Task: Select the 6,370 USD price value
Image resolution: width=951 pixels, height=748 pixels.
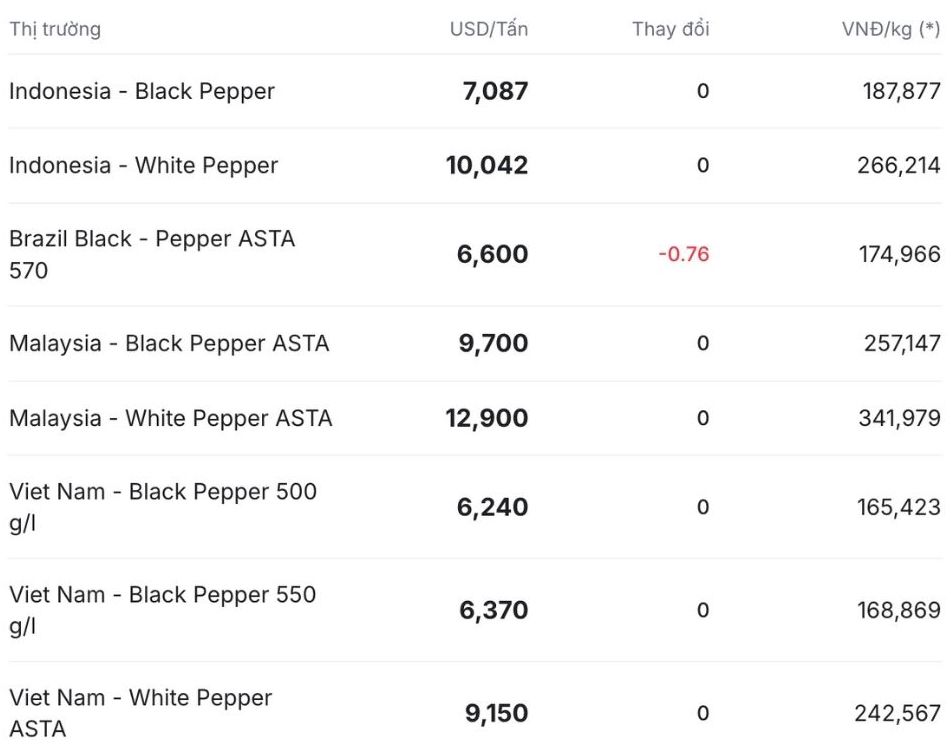Action: 494,610
